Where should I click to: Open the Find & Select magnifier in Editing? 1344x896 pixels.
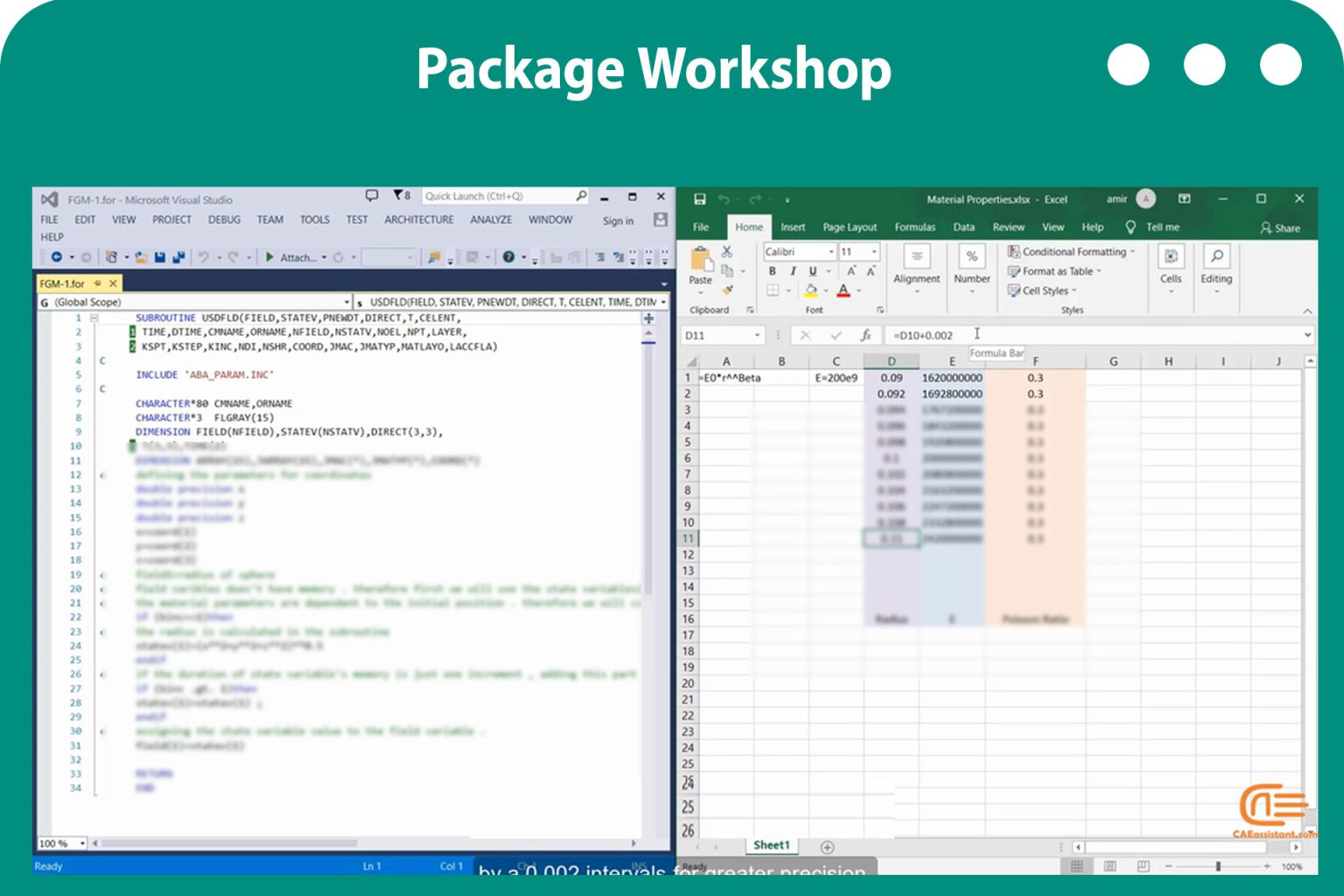point(1216,255)
